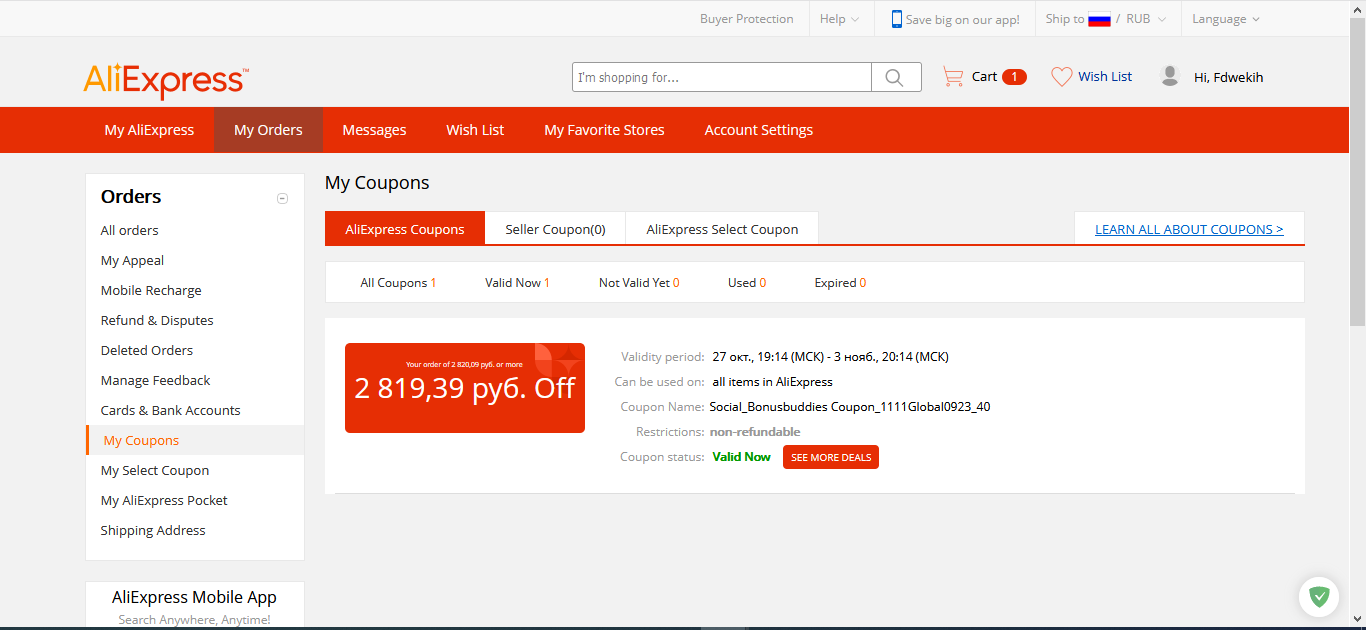Click the Wish List heart icon
Image resolution: width=1366 pixels, height=630 pixels.
[1061, 76]
